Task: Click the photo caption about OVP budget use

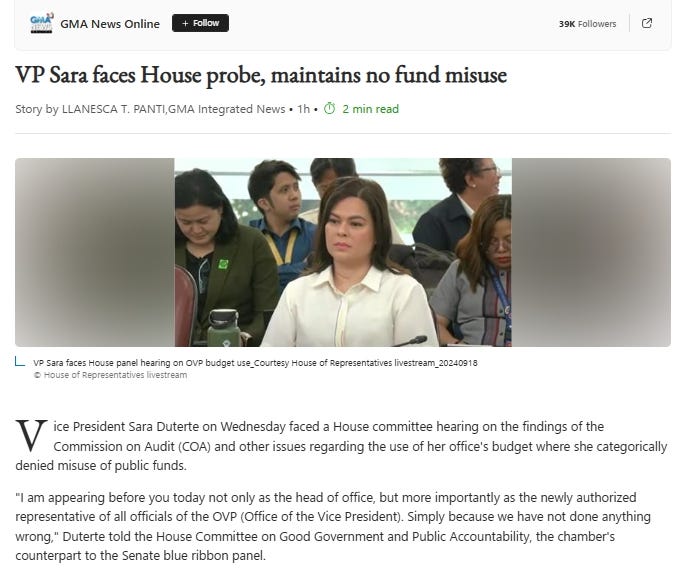Action: [x=255, y=363]
